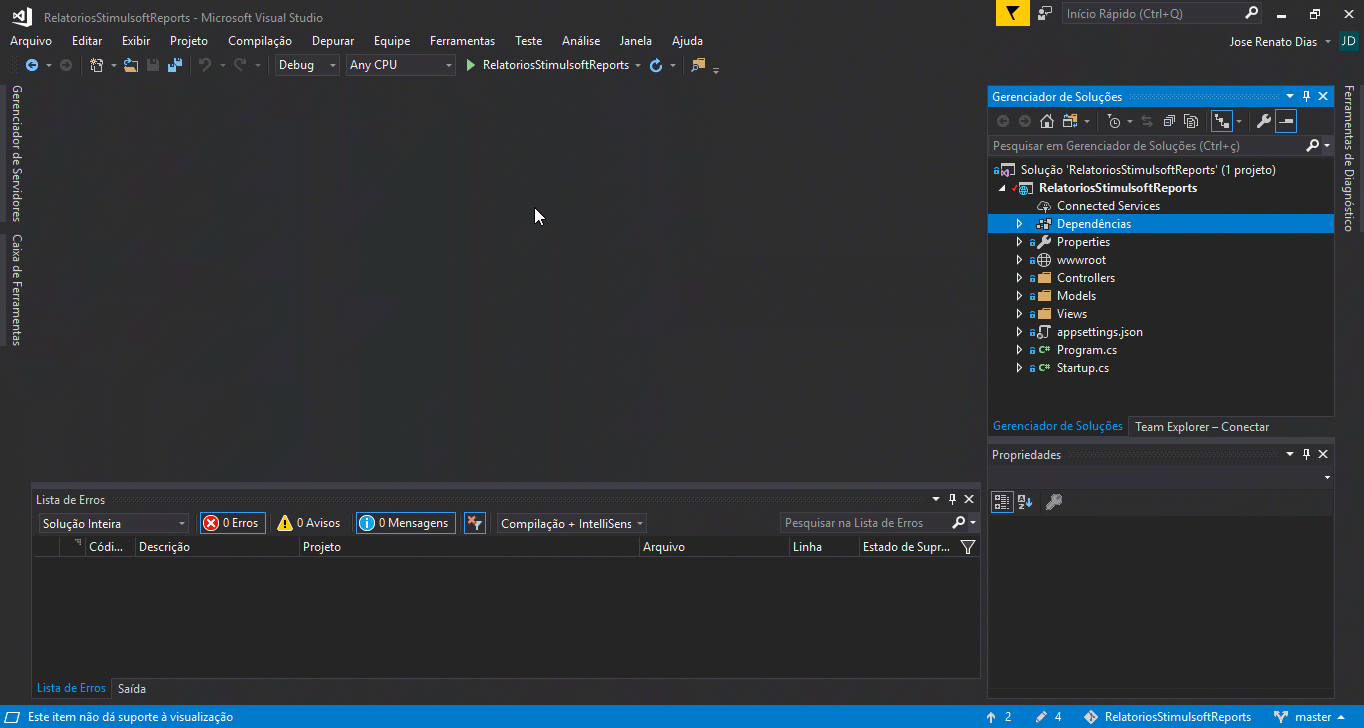Open project properties with the wrench icon

click(1263, 121)
